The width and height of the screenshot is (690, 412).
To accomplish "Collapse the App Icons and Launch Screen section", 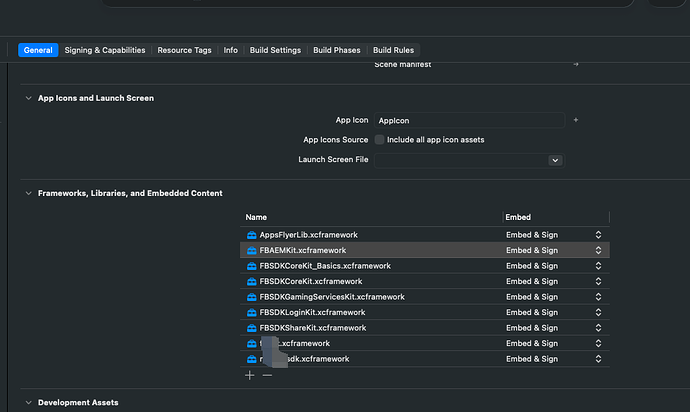I will [27, 98].
